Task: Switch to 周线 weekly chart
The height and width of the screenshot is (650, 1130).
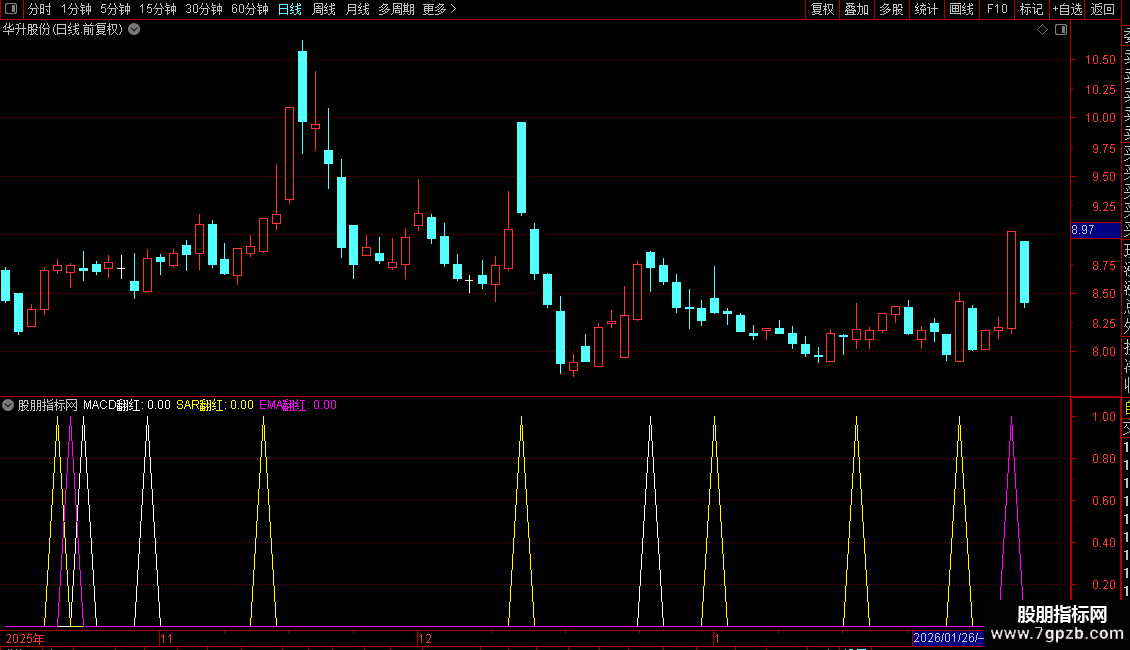Action: click(324, 9)
